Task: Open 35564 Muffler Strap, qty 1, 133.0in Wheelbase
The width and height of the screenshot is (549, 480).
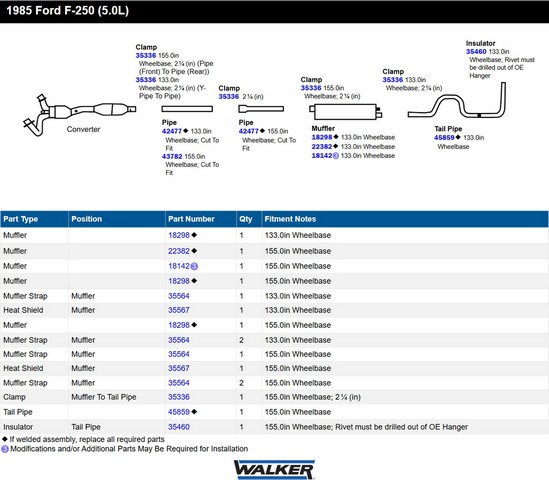Action: coord(179,296)
